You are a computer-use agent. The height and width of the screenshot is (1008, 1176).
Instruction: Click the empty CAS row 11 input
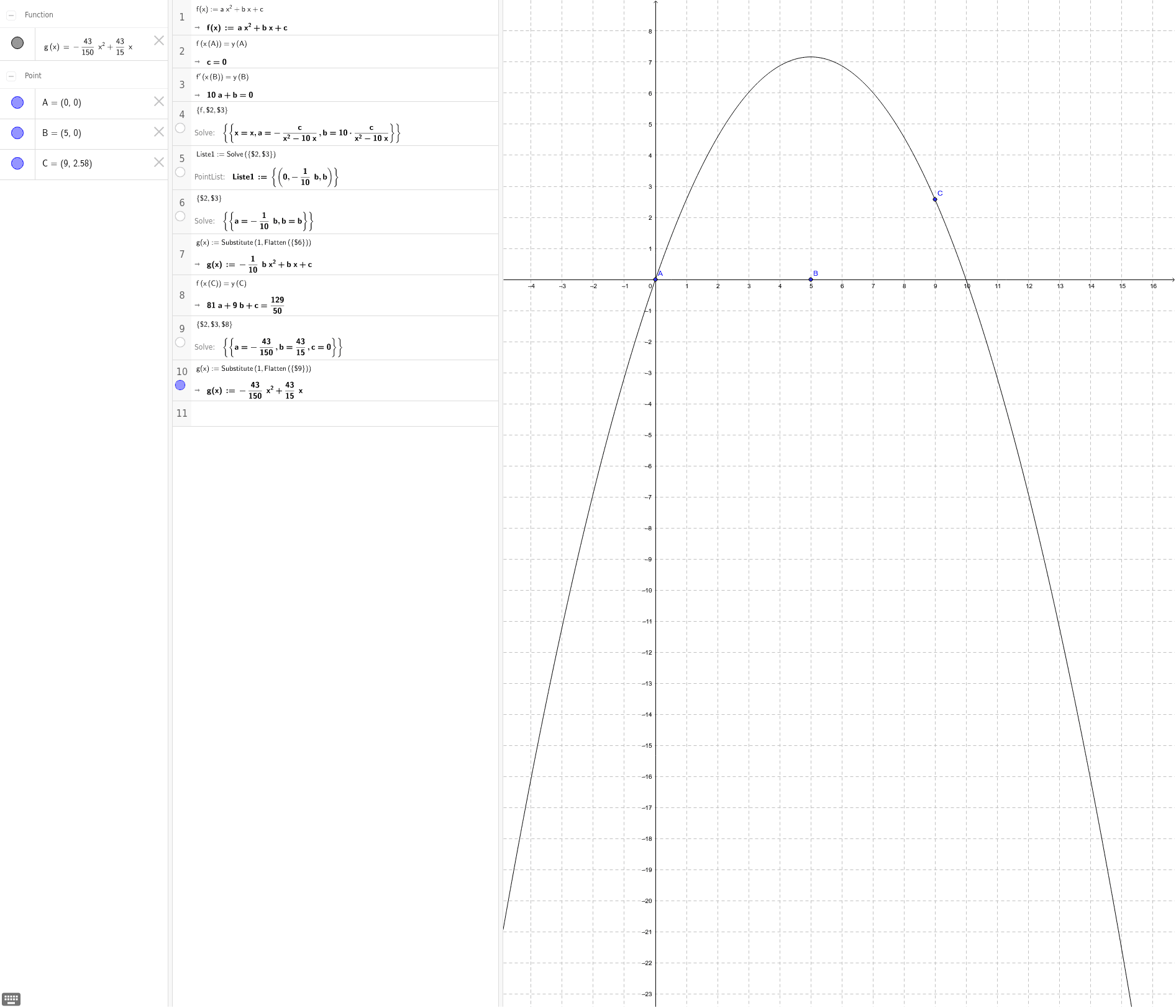344,414
